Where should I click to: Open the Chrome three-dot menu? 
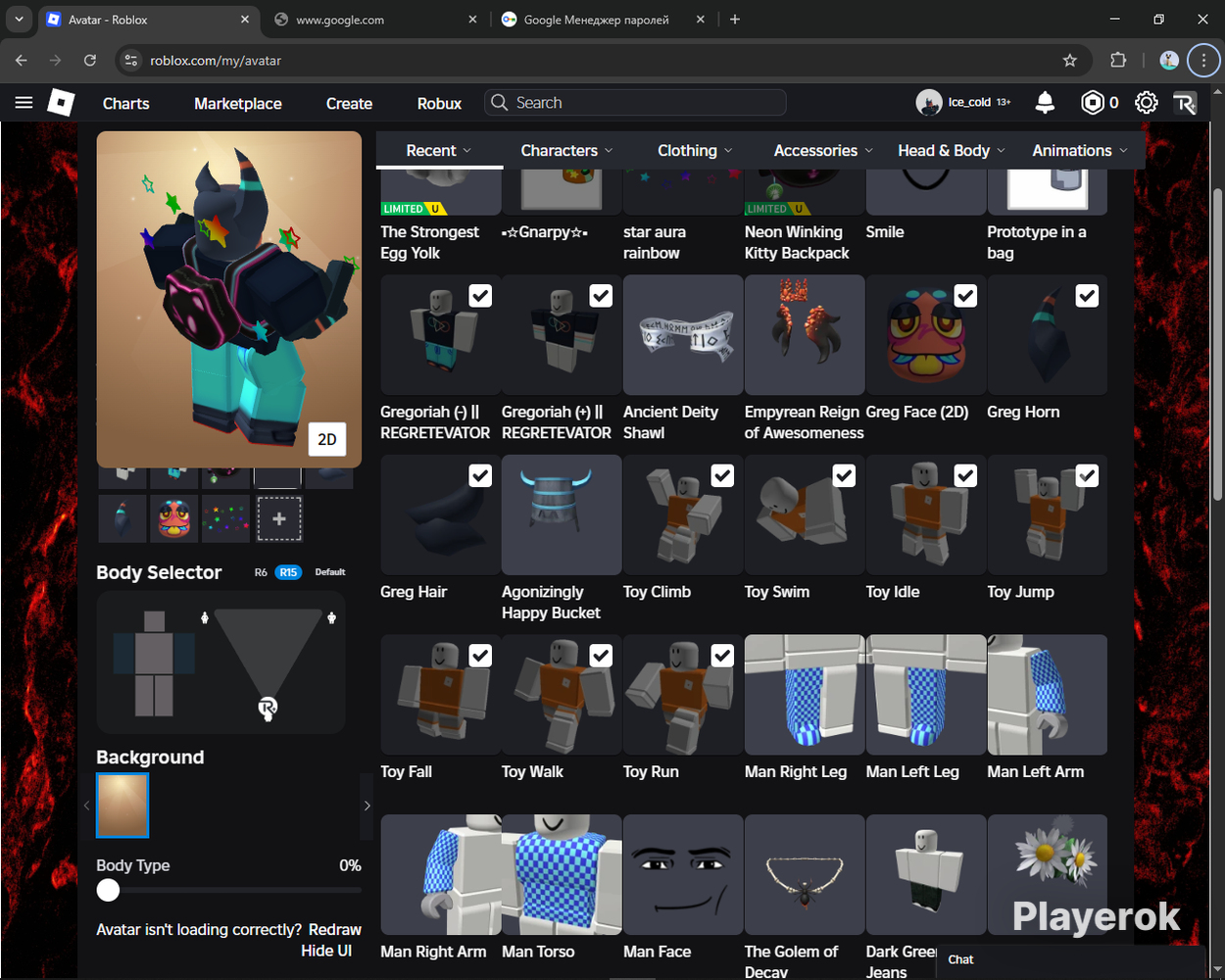coord(1203,61)
